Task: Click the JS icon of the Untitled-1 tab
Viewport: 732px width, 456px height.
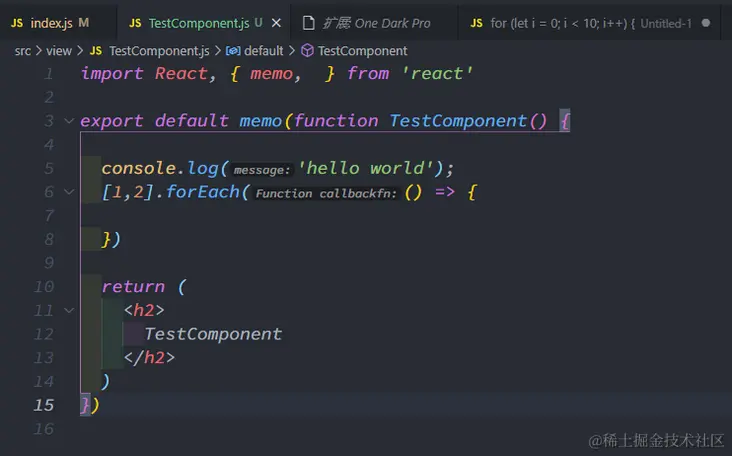Action: coord(477,23)
